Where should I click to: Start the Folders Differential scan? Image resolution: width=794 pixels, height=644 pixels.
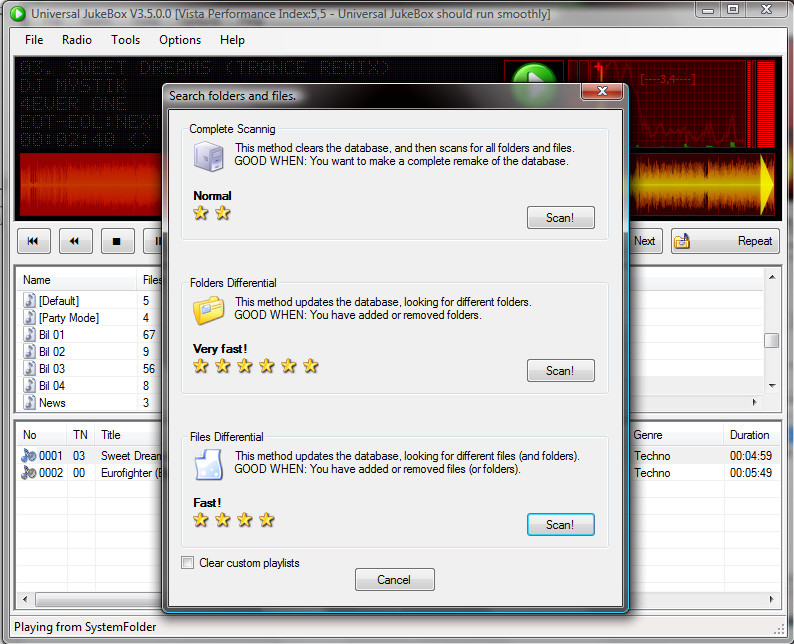561,371
